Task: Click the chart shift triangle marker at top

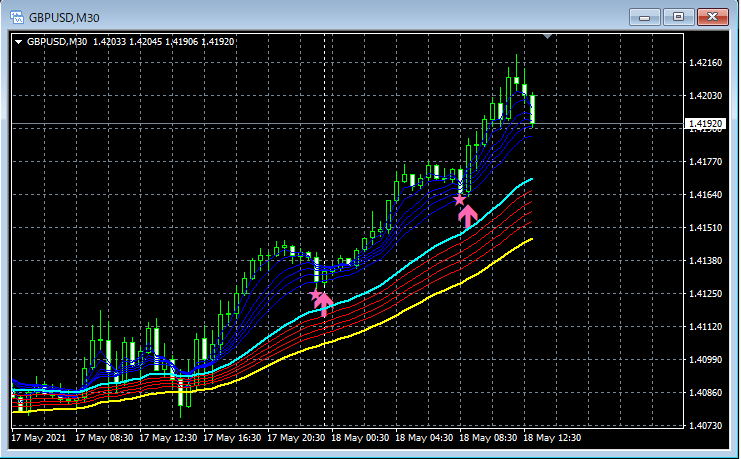Action: [547, 36]
